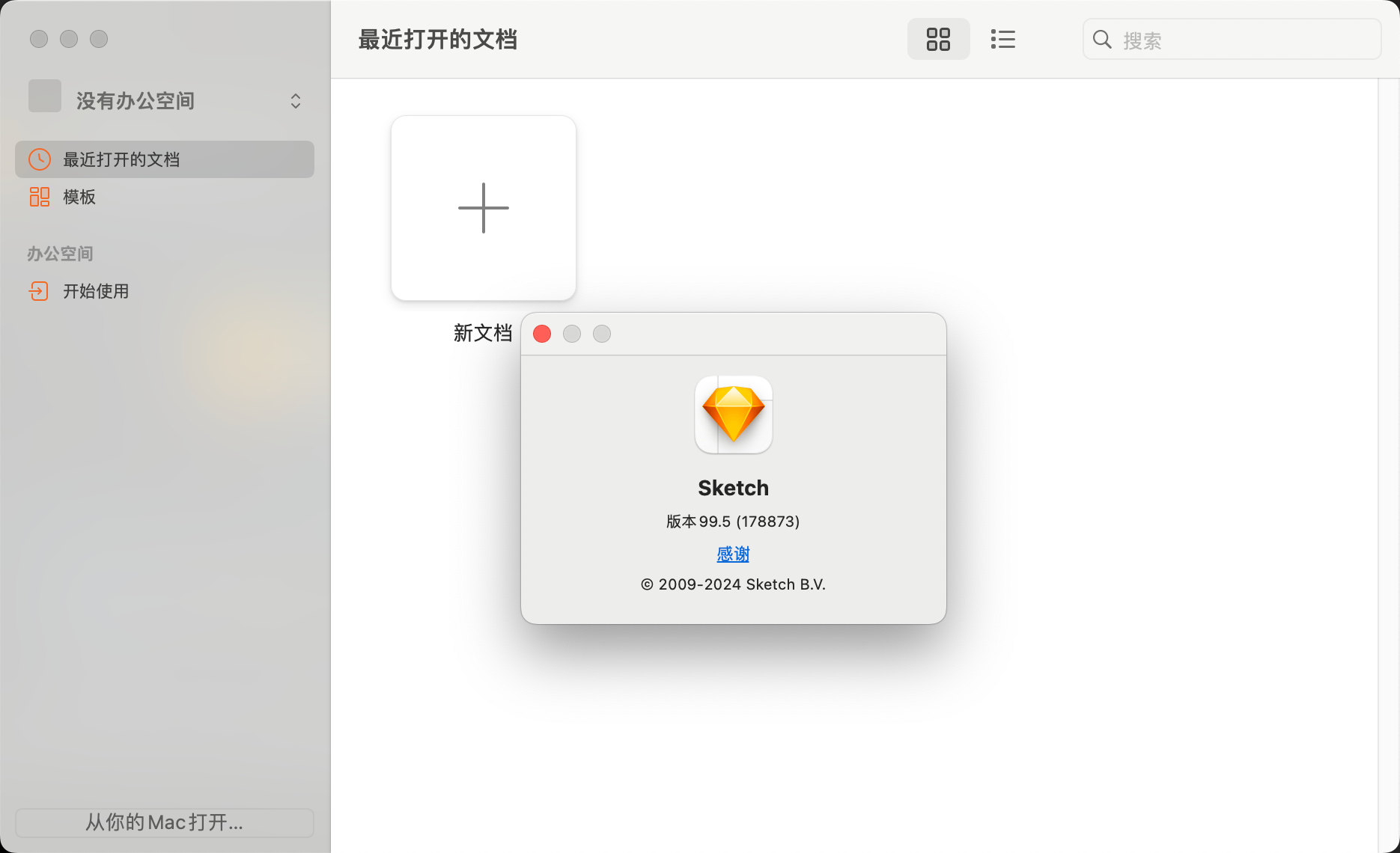
Task: Select 最近打开的文档 in sidebar
Action: point(165,159)
